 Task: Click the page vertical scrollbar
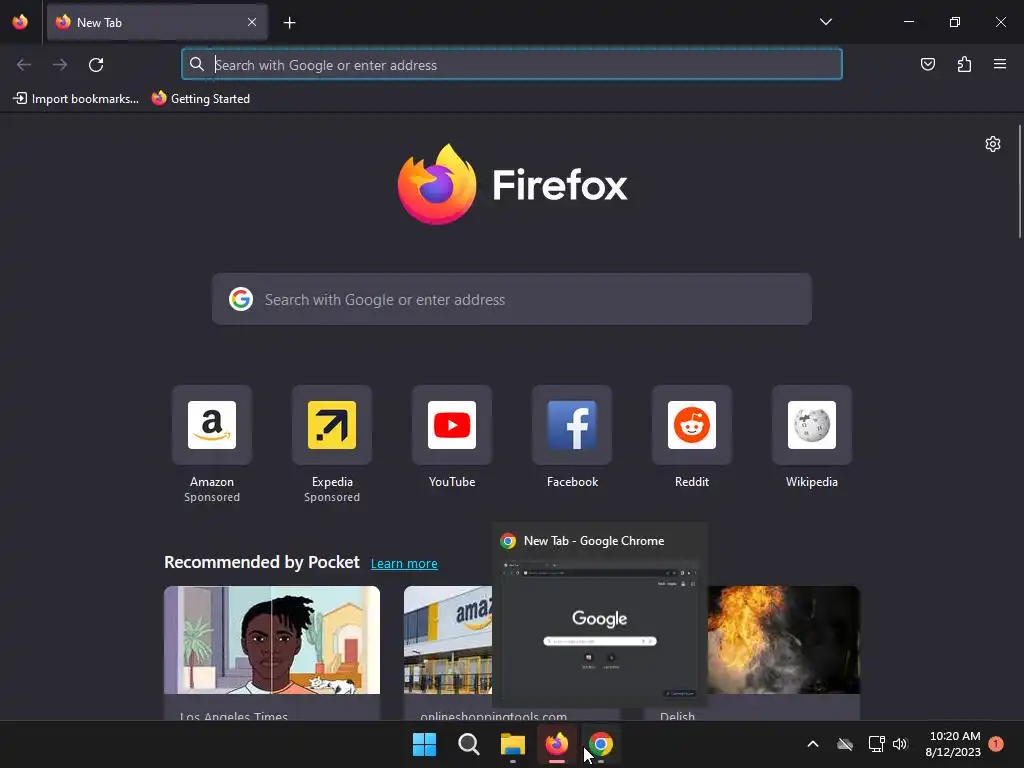1019,182
